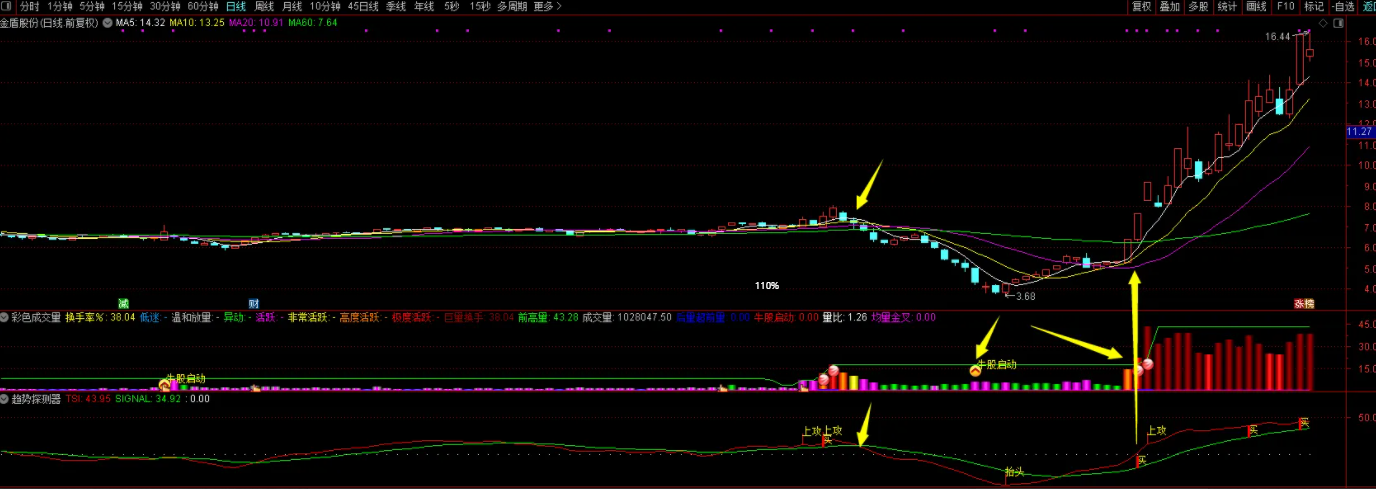Click the -自选 watchlist button
Screen dimensions: 1376x489
pyautogui.click(x=1343, y=6)
